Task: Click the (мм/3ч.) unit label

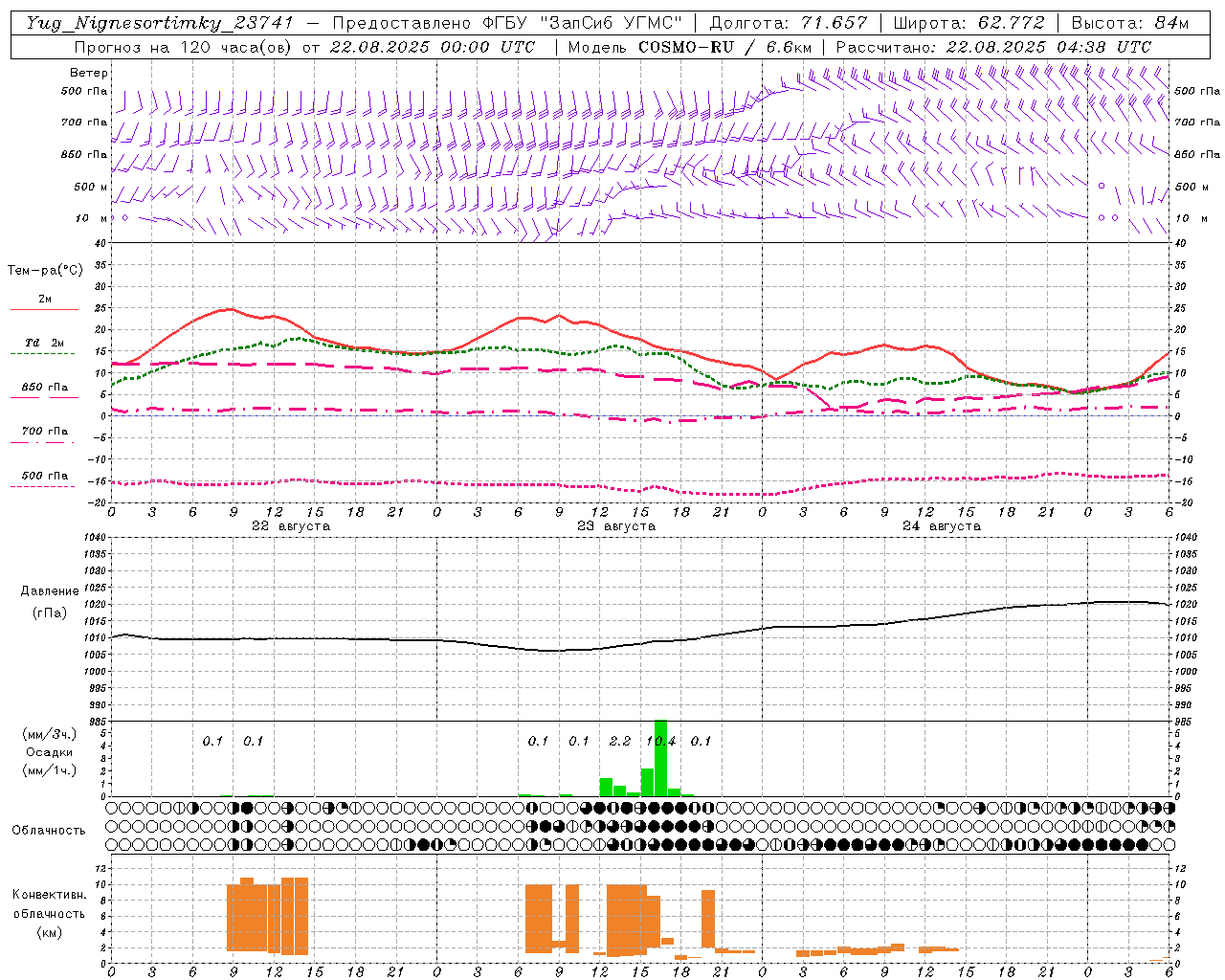Action: tap(49, 734)
